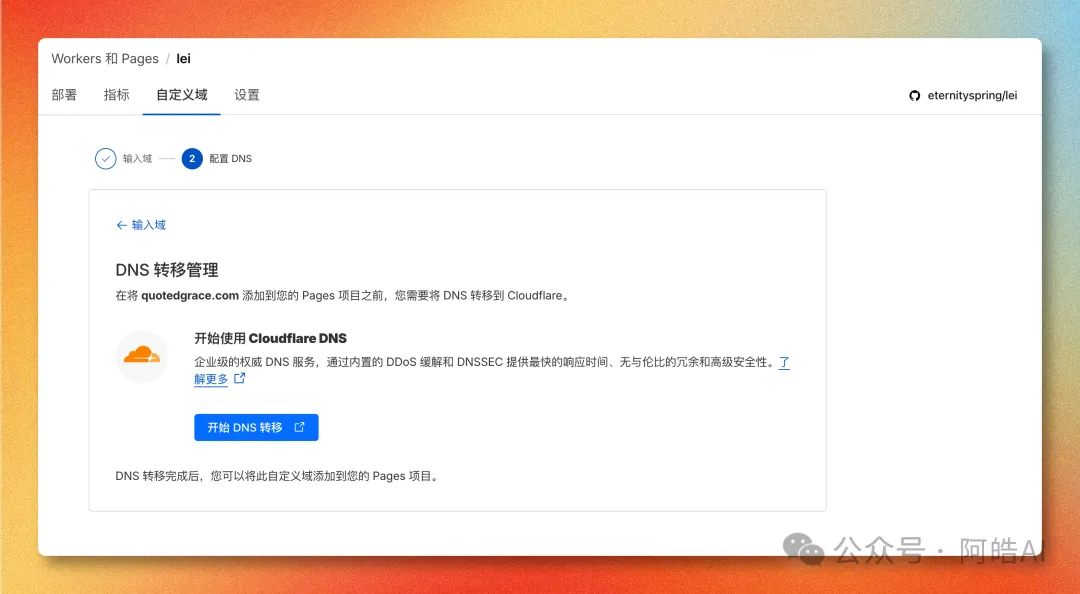The width and height of the screenshot is (1080, 594).
Task: Open the 设置 tab
Action: point(247,95)
